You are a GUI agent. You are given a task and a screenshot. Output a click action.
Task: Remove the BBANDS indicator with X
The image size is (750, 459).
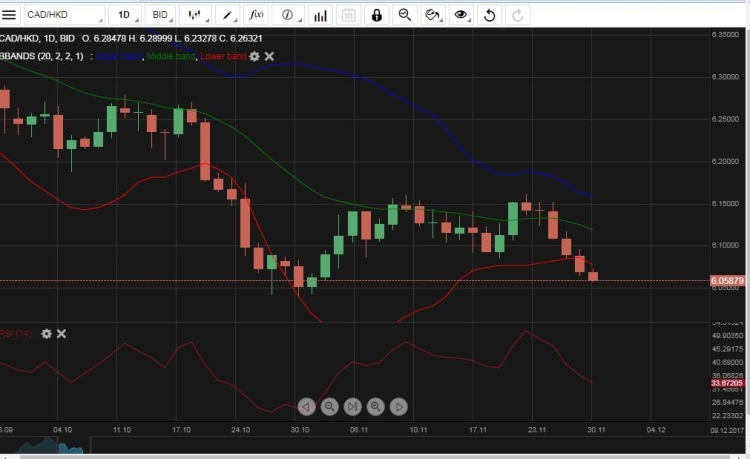point(269,56)
